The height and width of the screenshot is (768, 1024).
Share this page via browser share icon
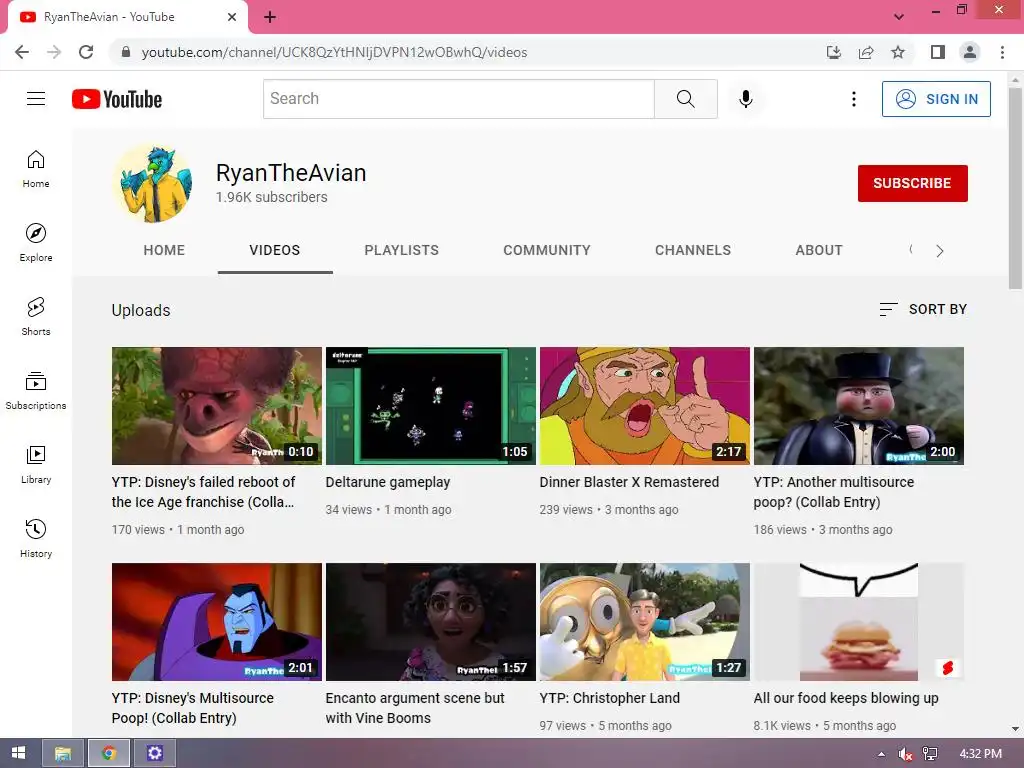tap(866, 52)
